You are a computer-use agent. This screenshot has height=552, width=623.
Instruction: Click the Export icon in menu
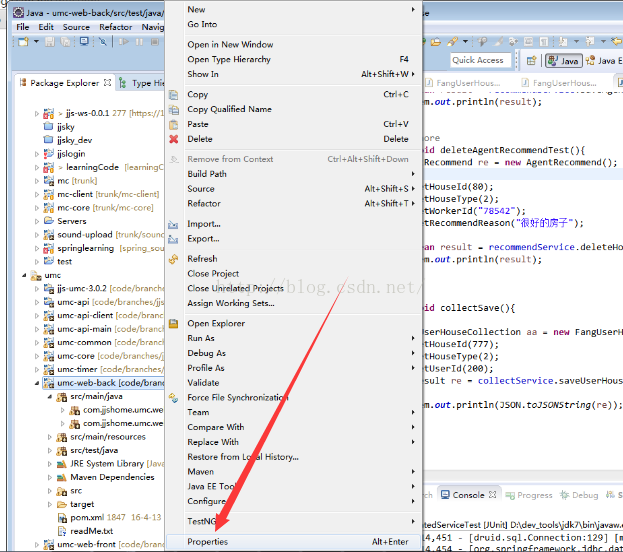(x=173, y=239)
